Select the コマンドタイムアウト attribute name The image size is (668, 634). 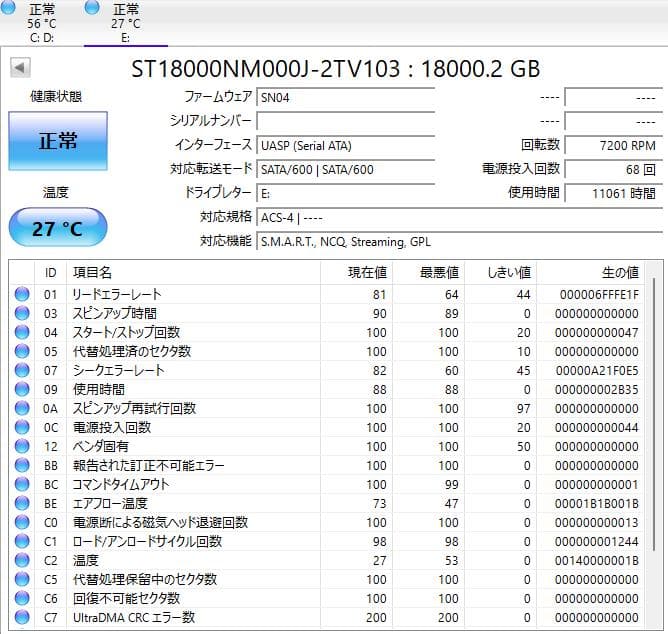tap(121, 484)
